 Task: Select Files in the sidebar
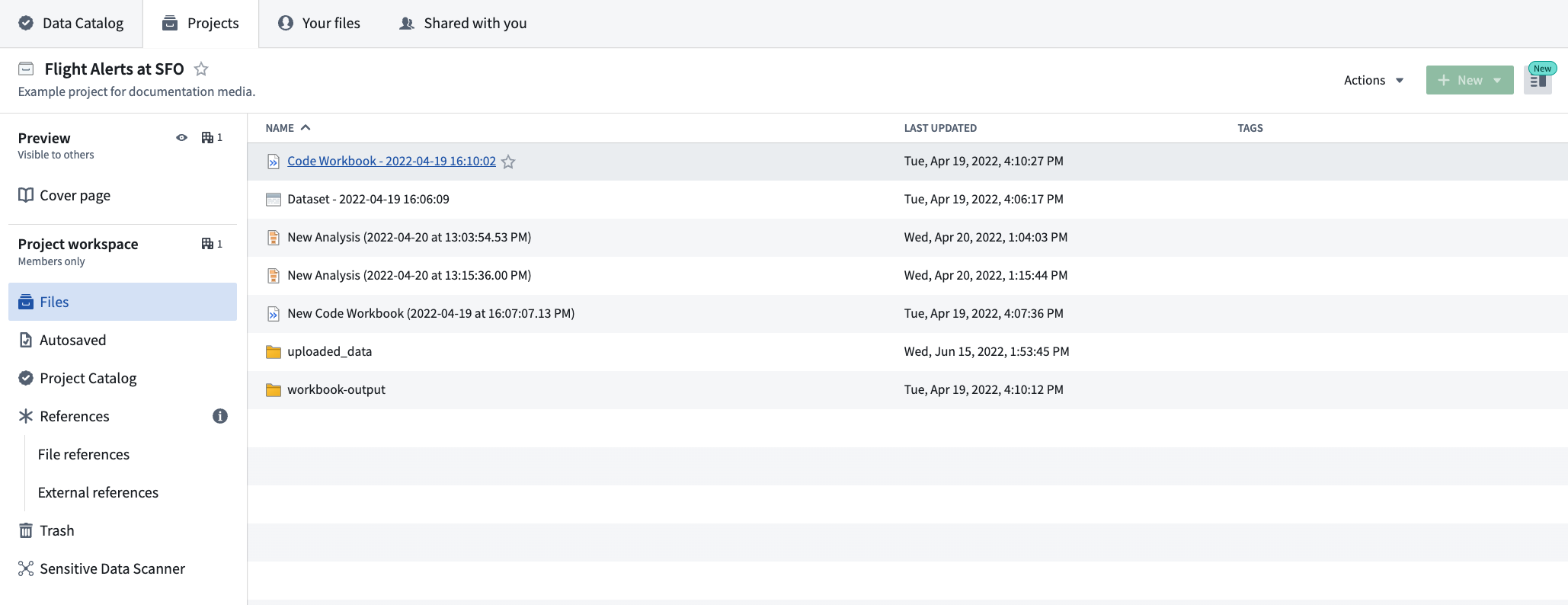tap(123, 302)
